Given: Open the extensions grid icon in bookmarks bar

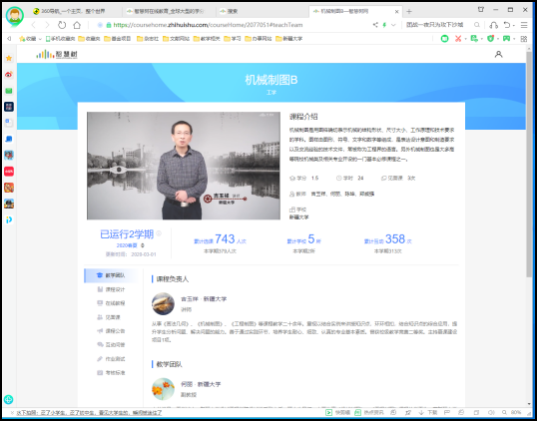Looking at the screenshot, I should point(524,39).
